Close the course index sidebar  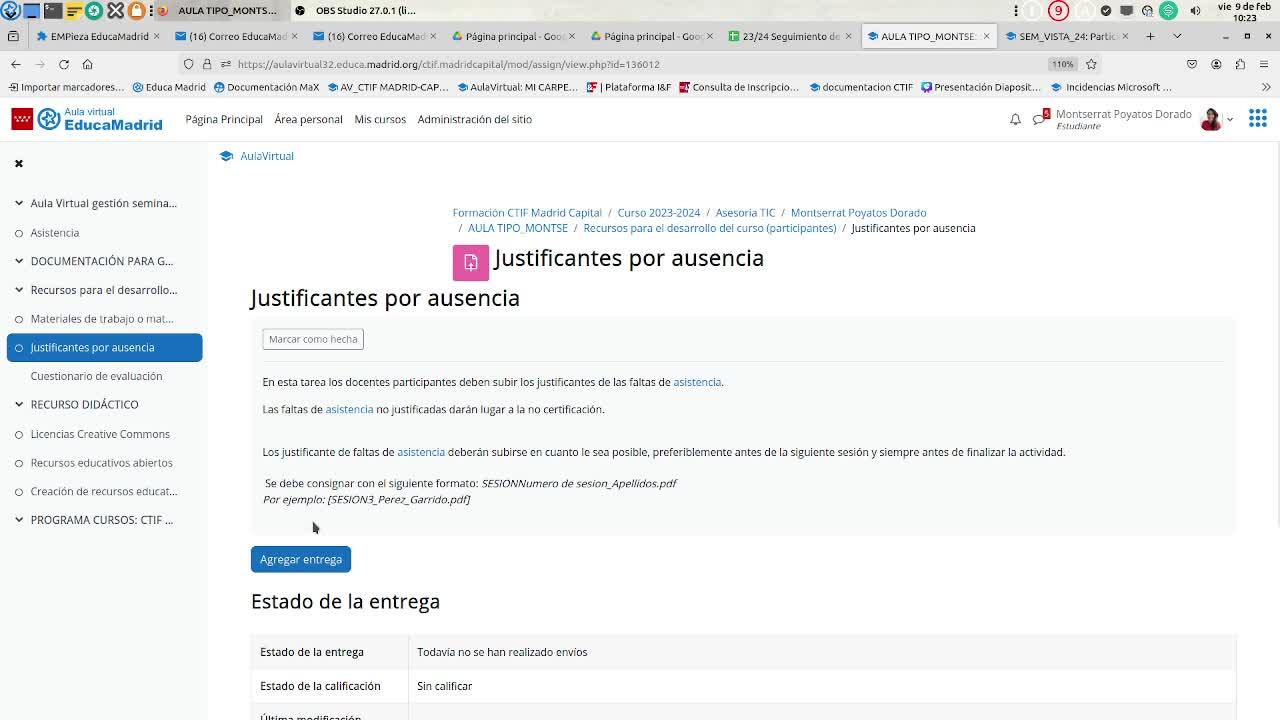point(18,163)
